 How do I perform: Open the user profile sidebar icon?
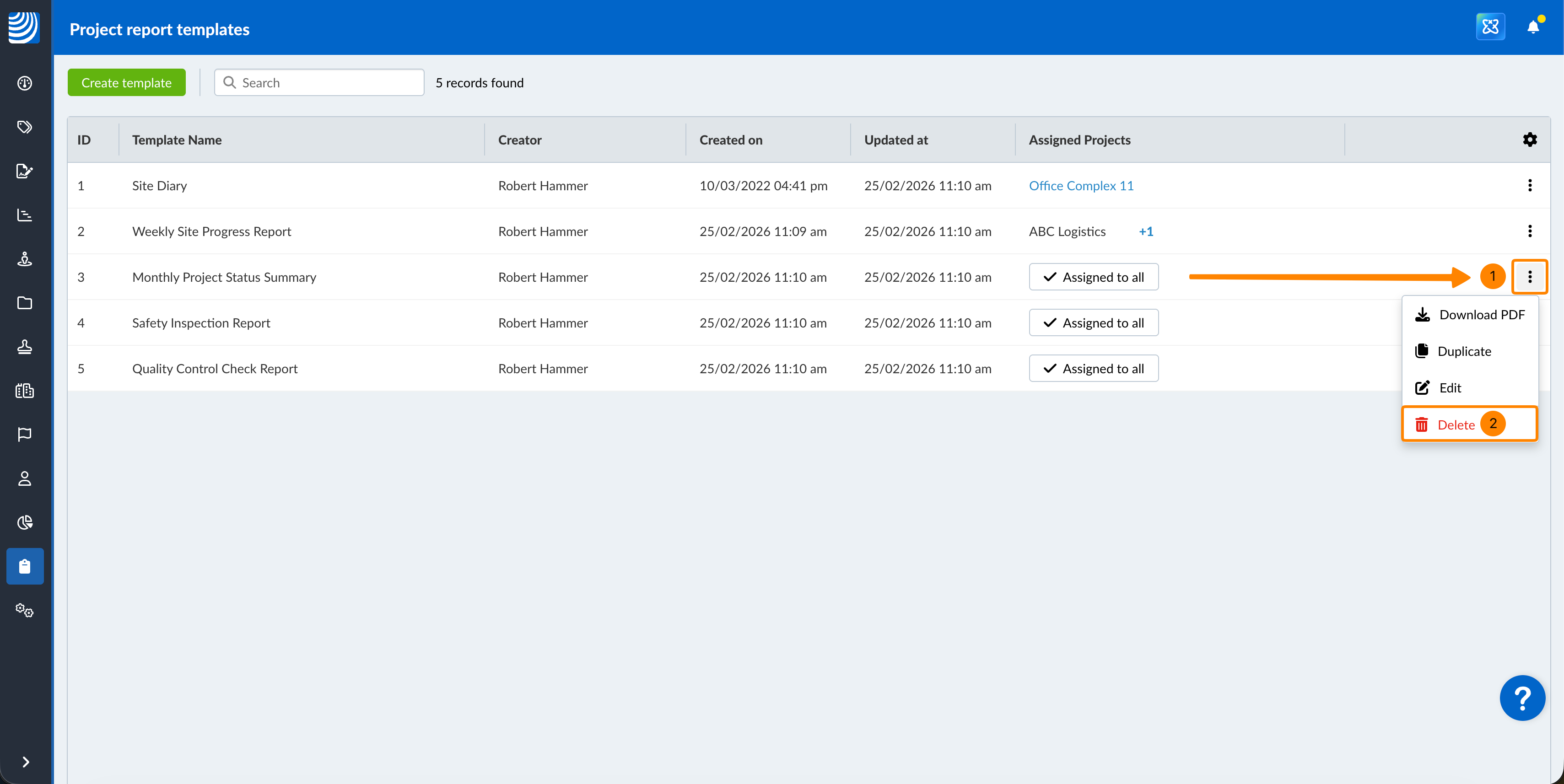point(25,479)
